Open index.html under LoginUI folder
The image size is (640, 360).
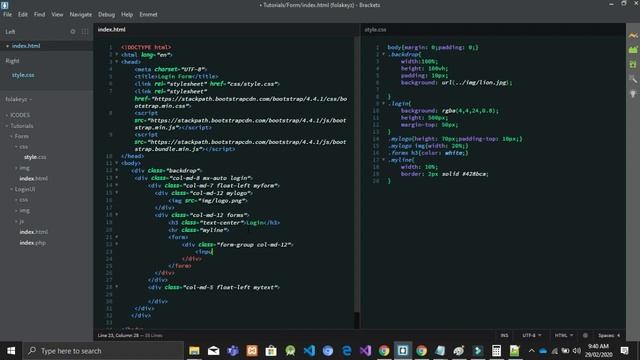click(x=33, y=232)
